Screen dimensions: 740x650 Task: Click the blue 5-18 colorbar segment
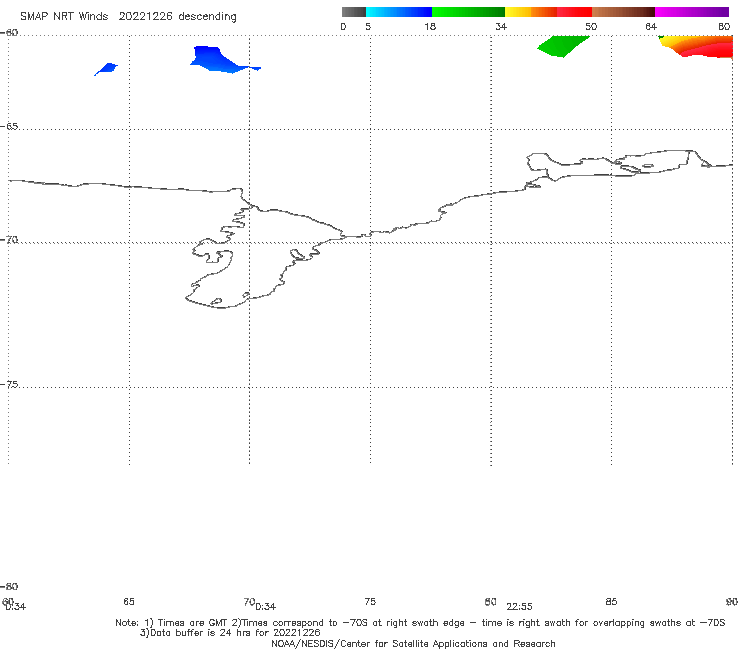[399, 12]
